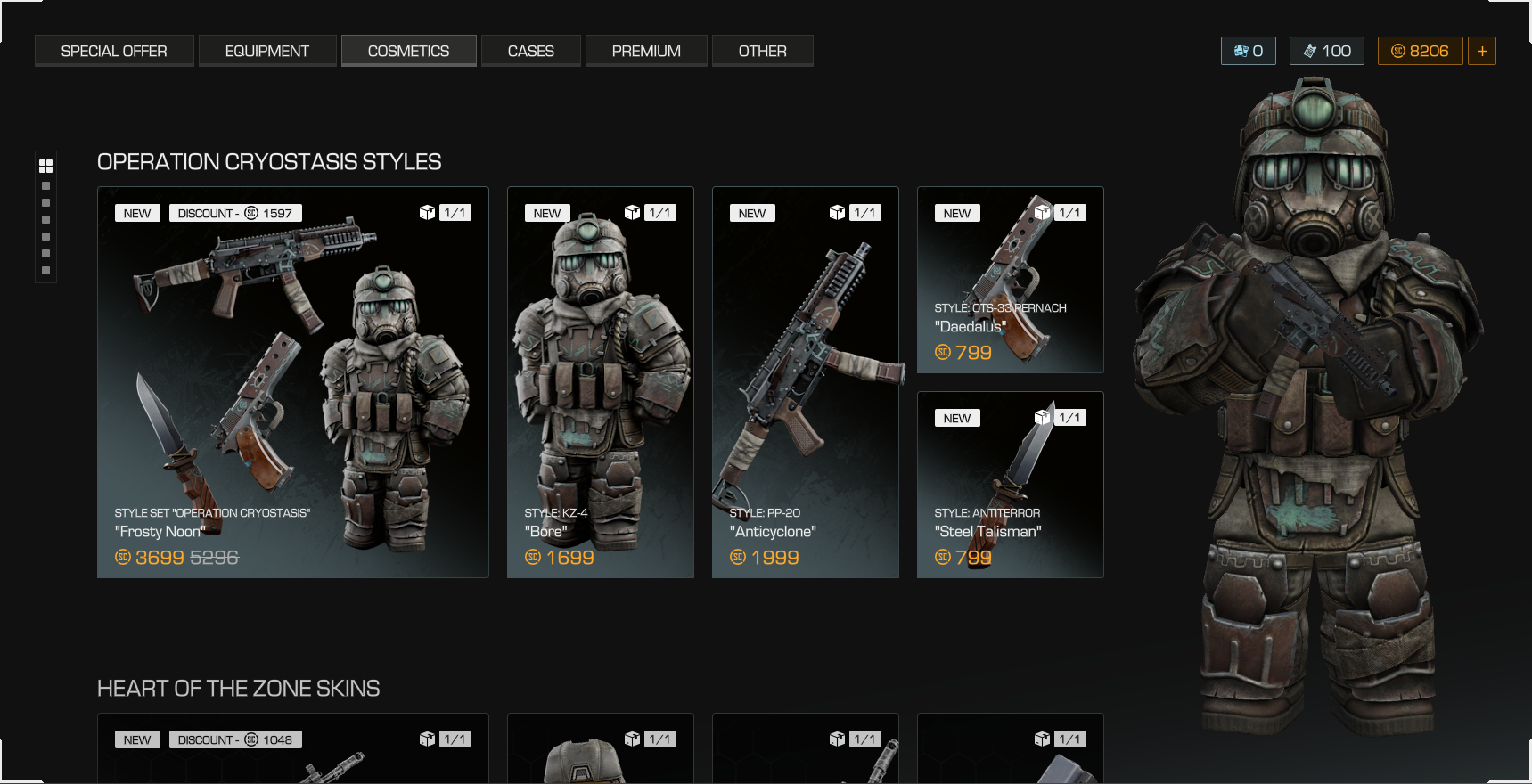The width and height of the screenshot is (1532, 784).
Task: Click the 1/1 counter on Frosty Noon
Action: 455,213
